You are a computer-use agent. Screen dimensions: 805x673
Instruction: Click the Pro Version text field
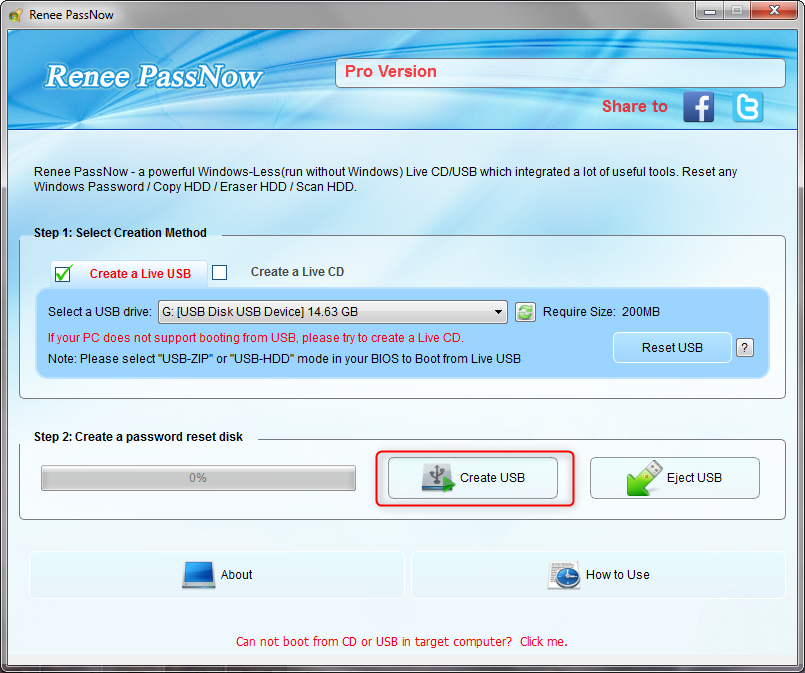(x=560, y=73)
